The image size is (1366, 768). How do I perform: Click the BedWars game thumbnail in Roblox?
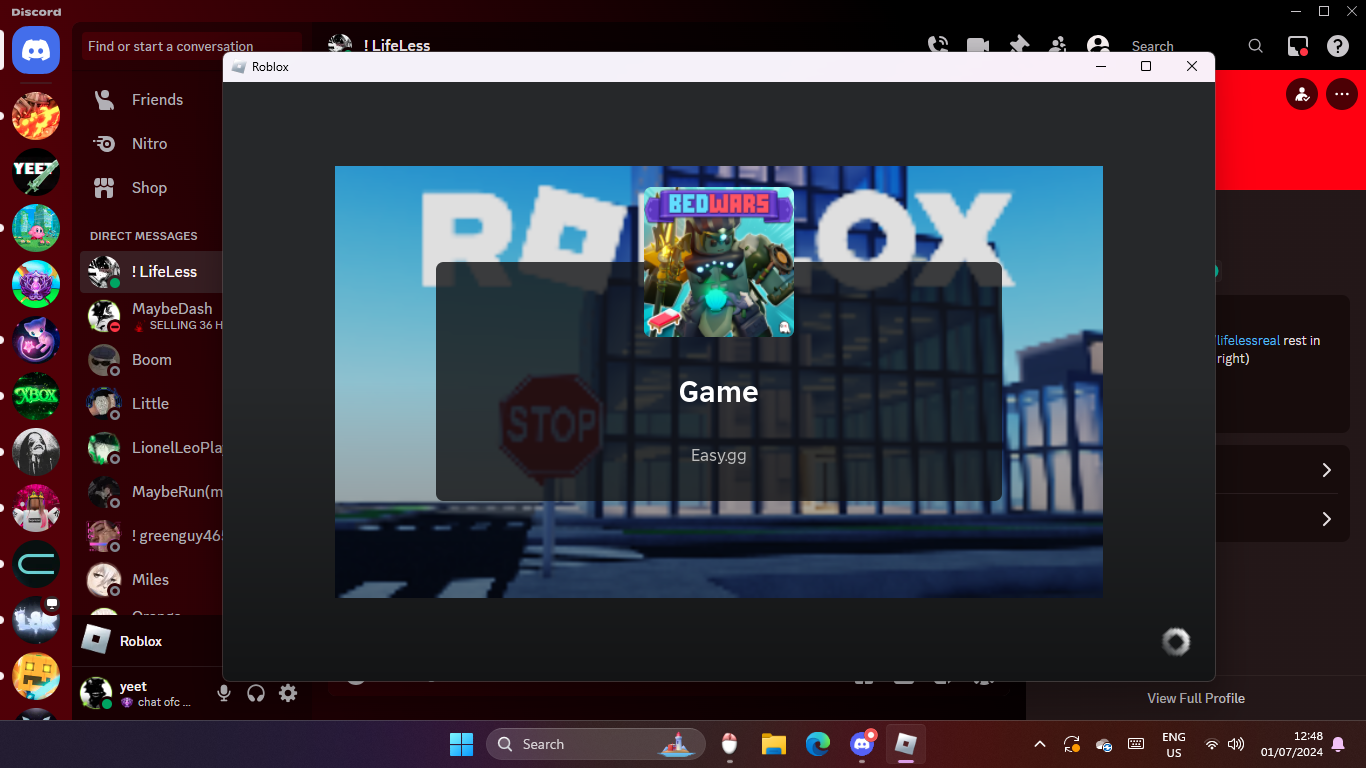pos(719,262)
